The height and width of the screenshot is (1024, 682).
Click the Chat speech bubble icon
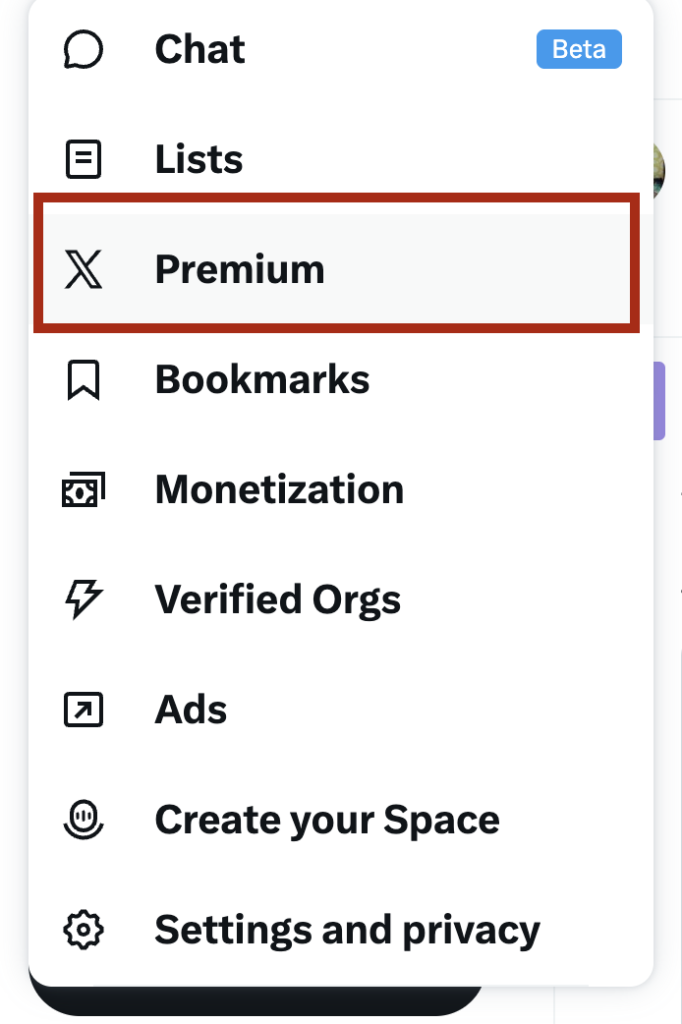(83, 49)
